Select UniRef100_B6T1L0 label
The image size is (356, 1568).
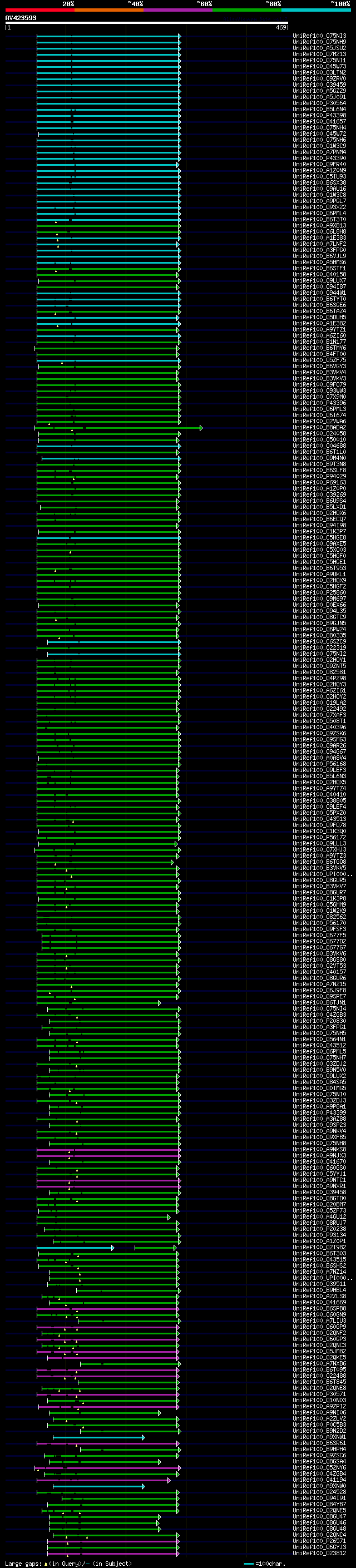[319, 452]
